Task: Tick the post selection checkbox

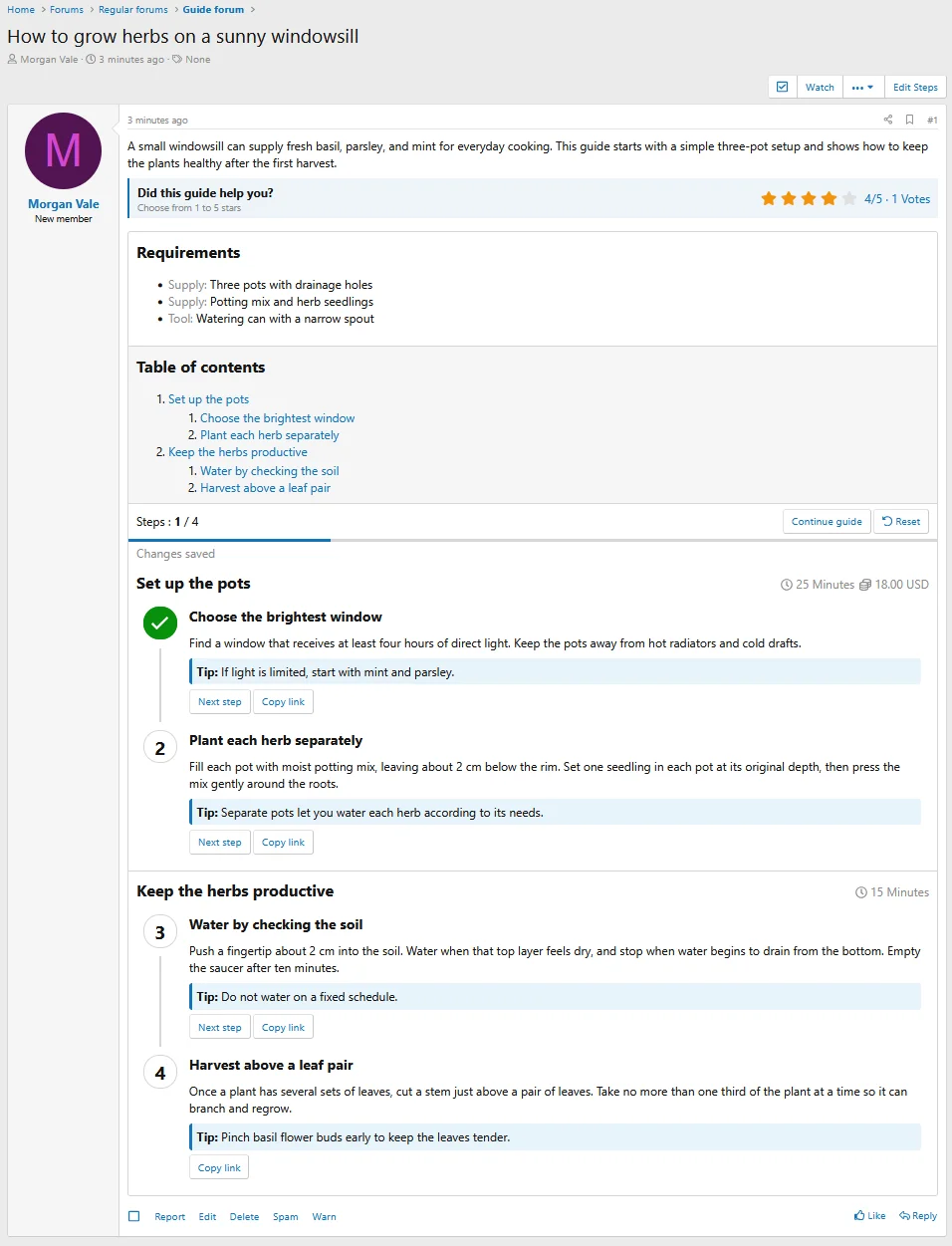Action: [134, 1216]
